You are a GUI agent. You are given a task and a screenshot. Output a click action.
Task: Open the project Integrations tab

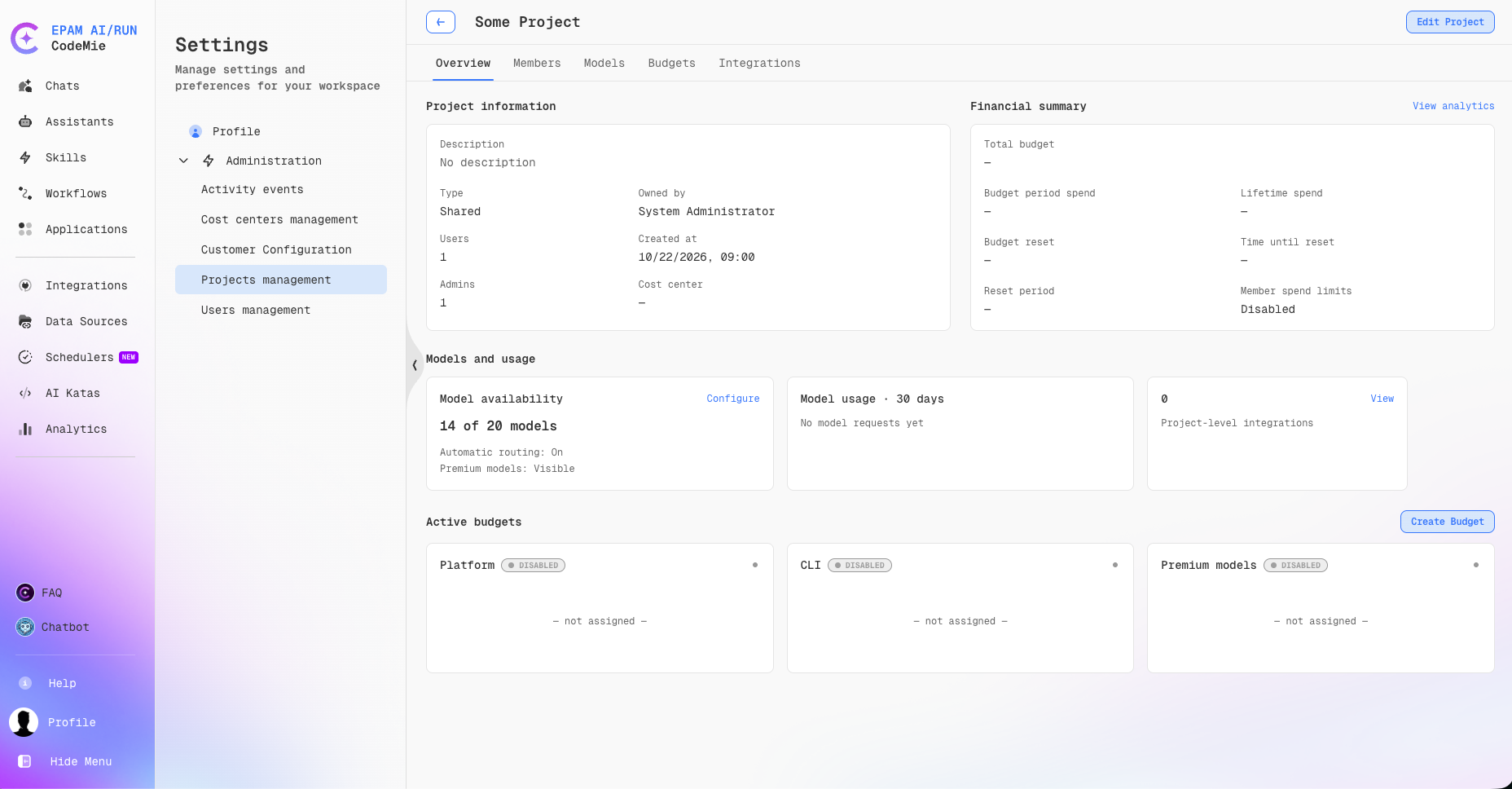[759, 63]
